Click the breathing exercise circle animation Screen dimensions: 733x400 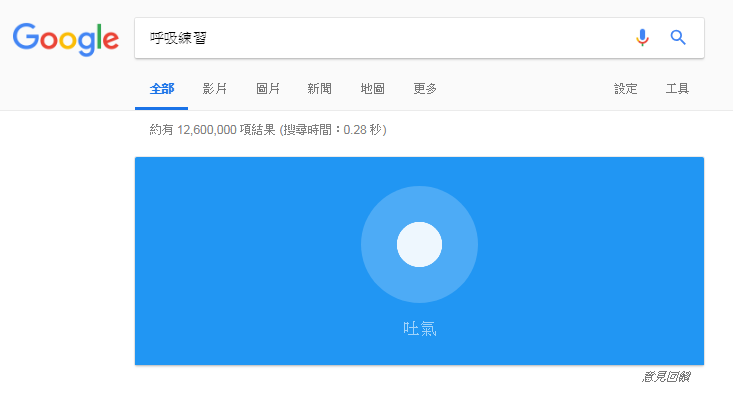pyautogui.click(x=419, y=244)
